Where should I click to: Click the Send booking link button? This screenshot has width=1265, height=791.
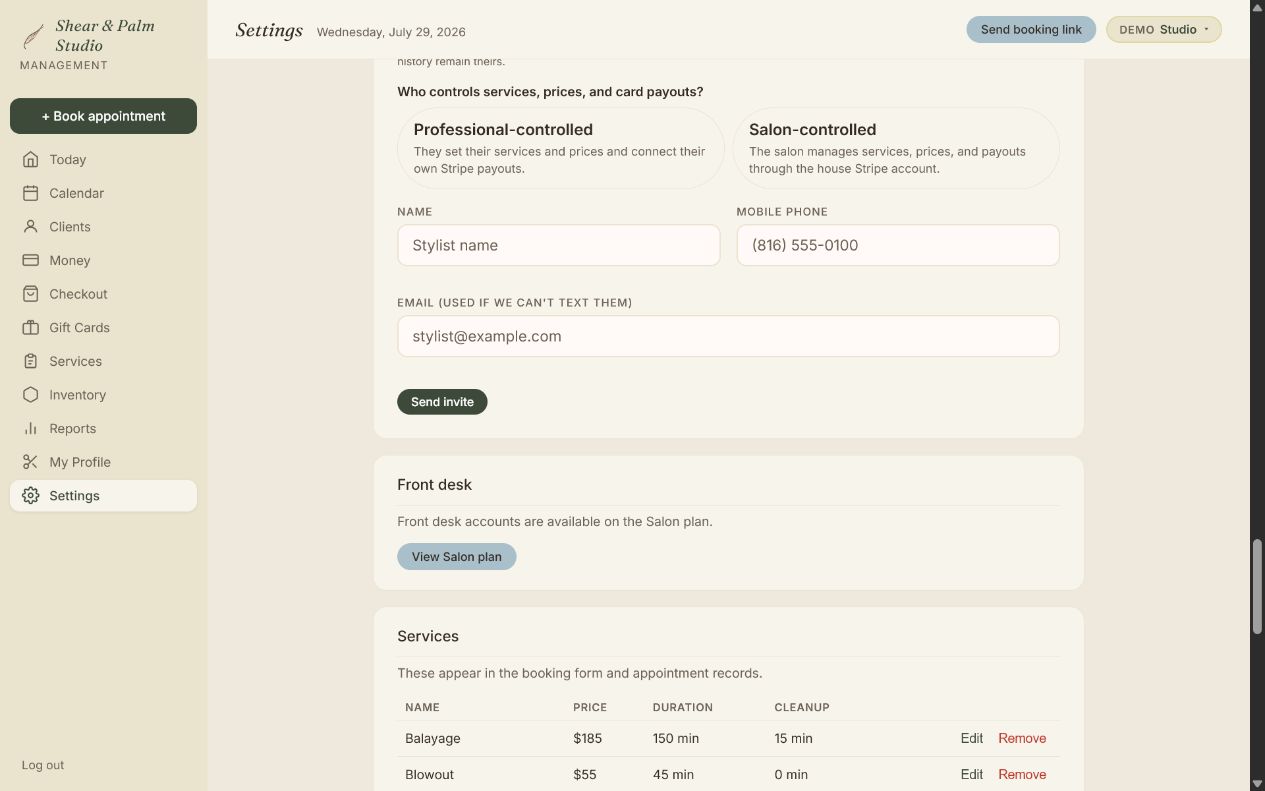(x=1031, y=29)
